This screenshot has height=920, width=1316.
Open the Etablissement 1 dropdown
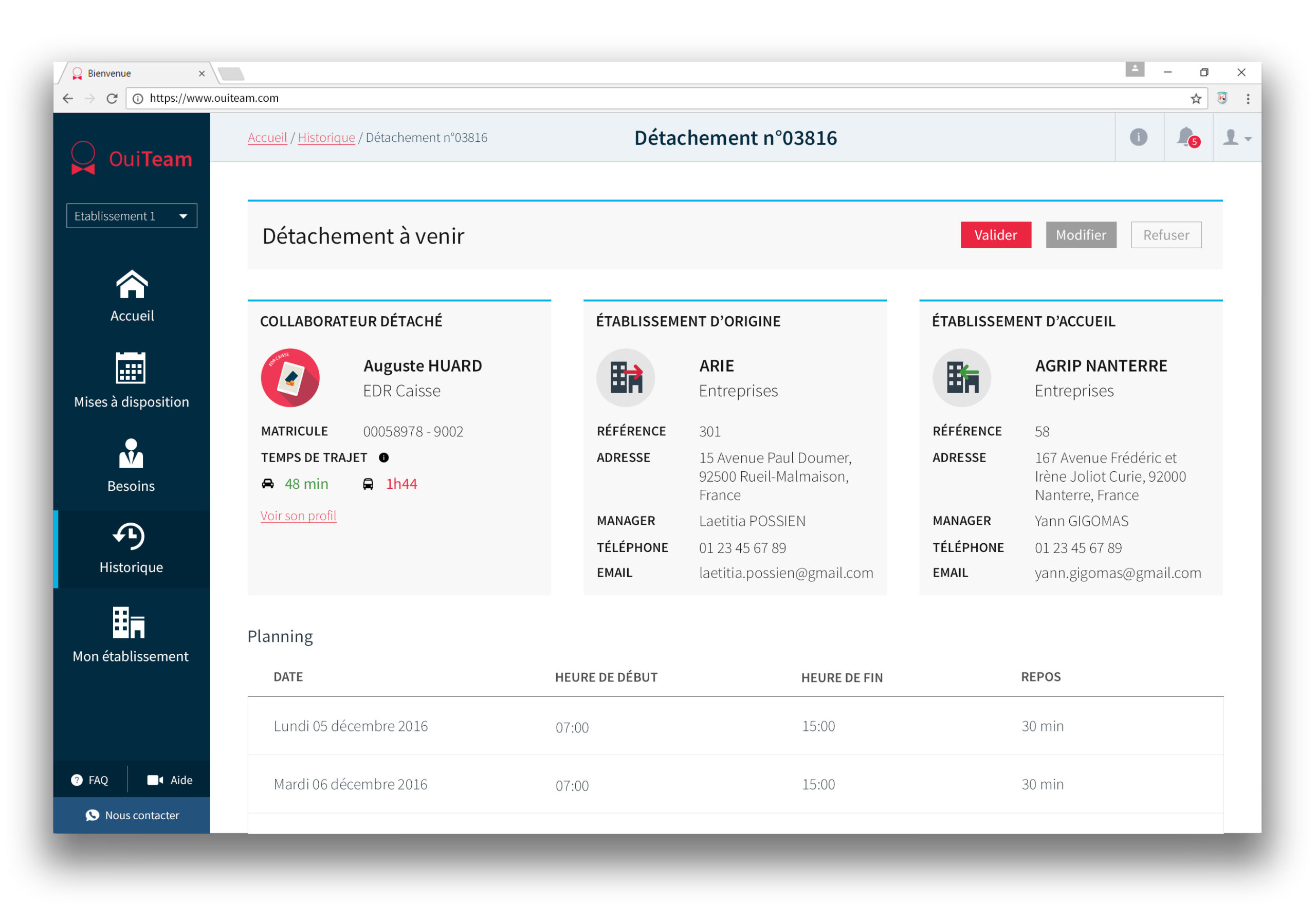point(132,216)
